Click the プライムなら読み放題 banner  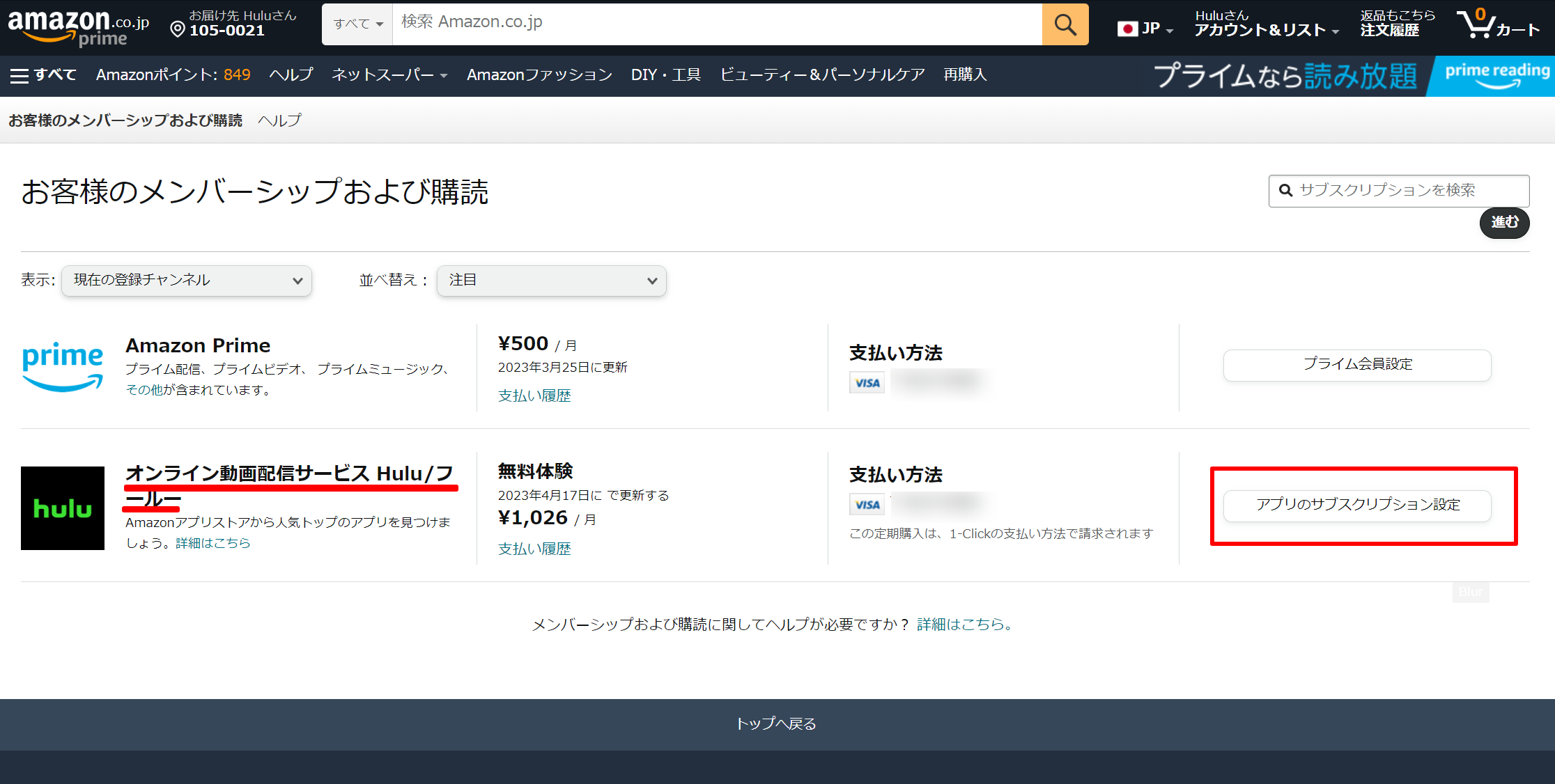coord(1286,76)
